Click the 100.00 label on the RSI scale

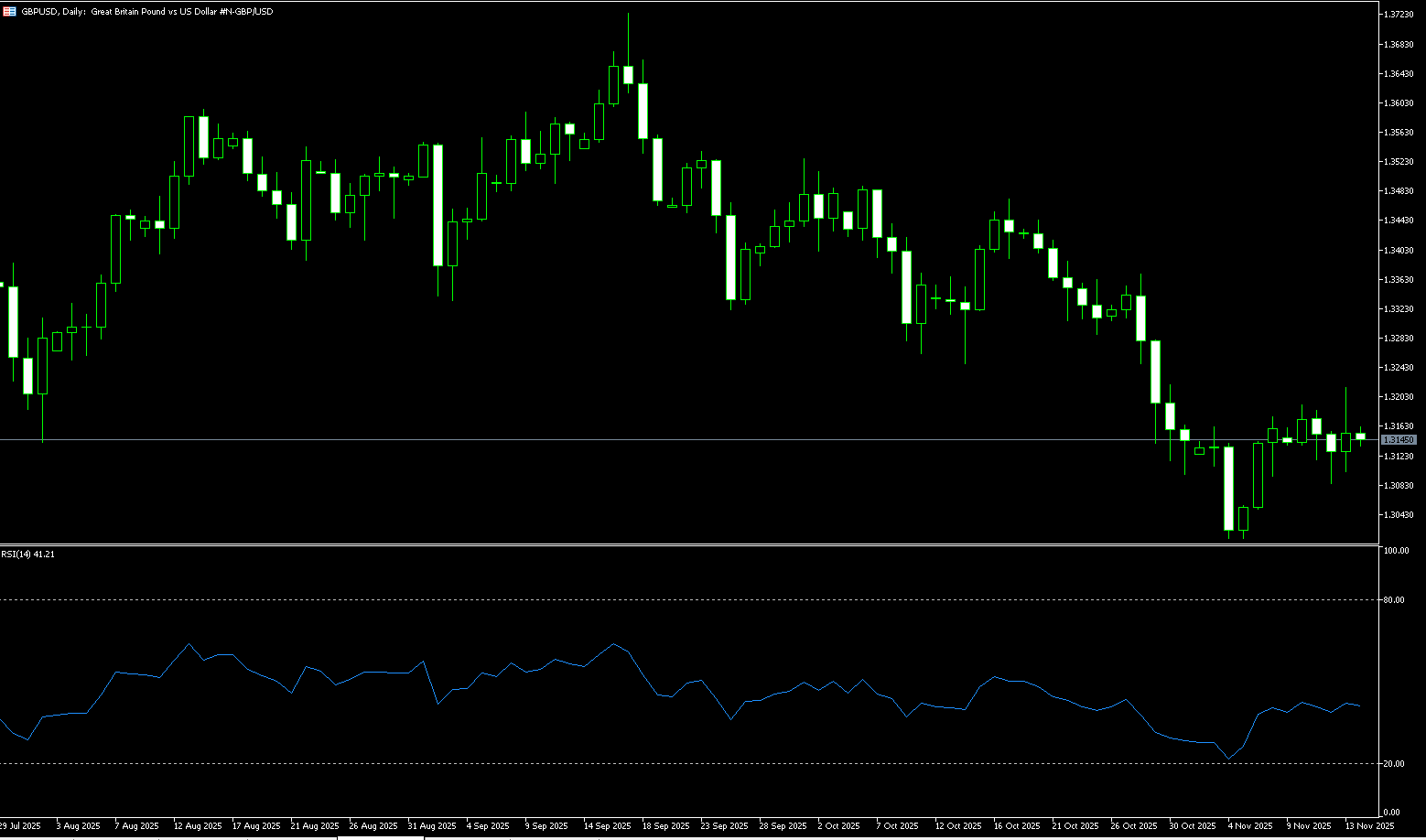point(1396,551)
